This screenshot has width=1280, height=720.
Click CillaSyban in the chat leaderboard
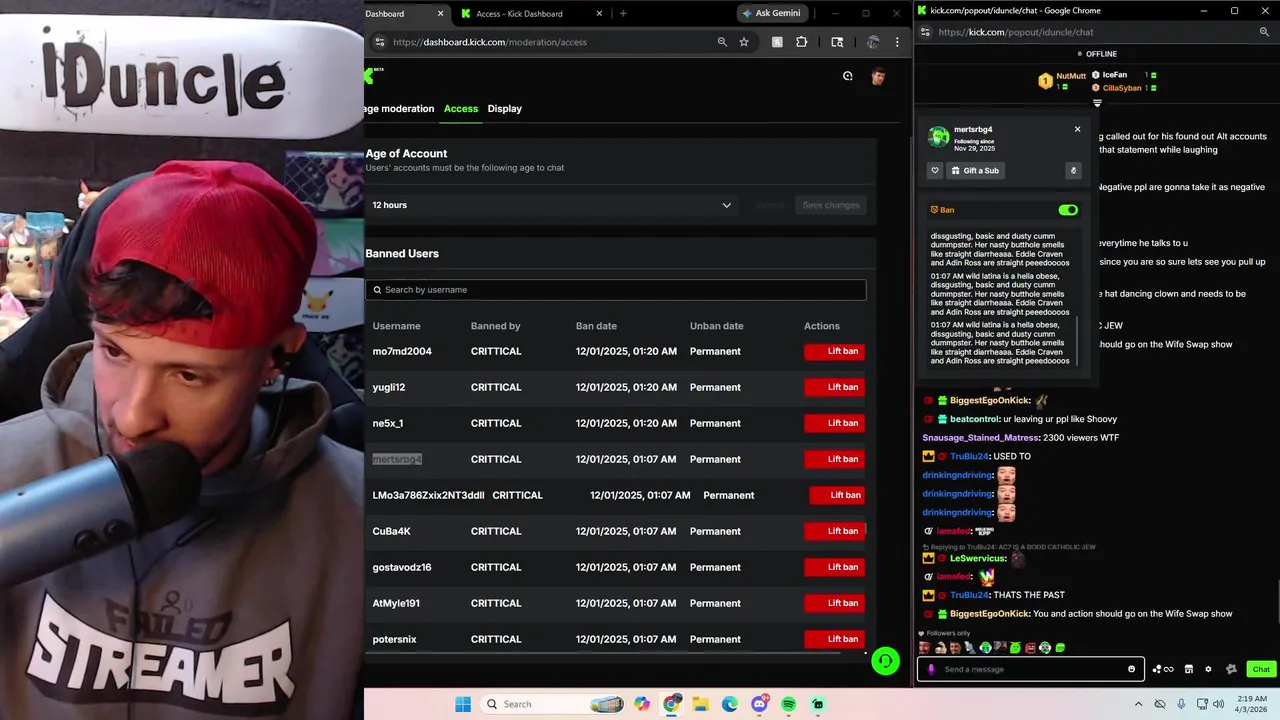coord(1122,88)
